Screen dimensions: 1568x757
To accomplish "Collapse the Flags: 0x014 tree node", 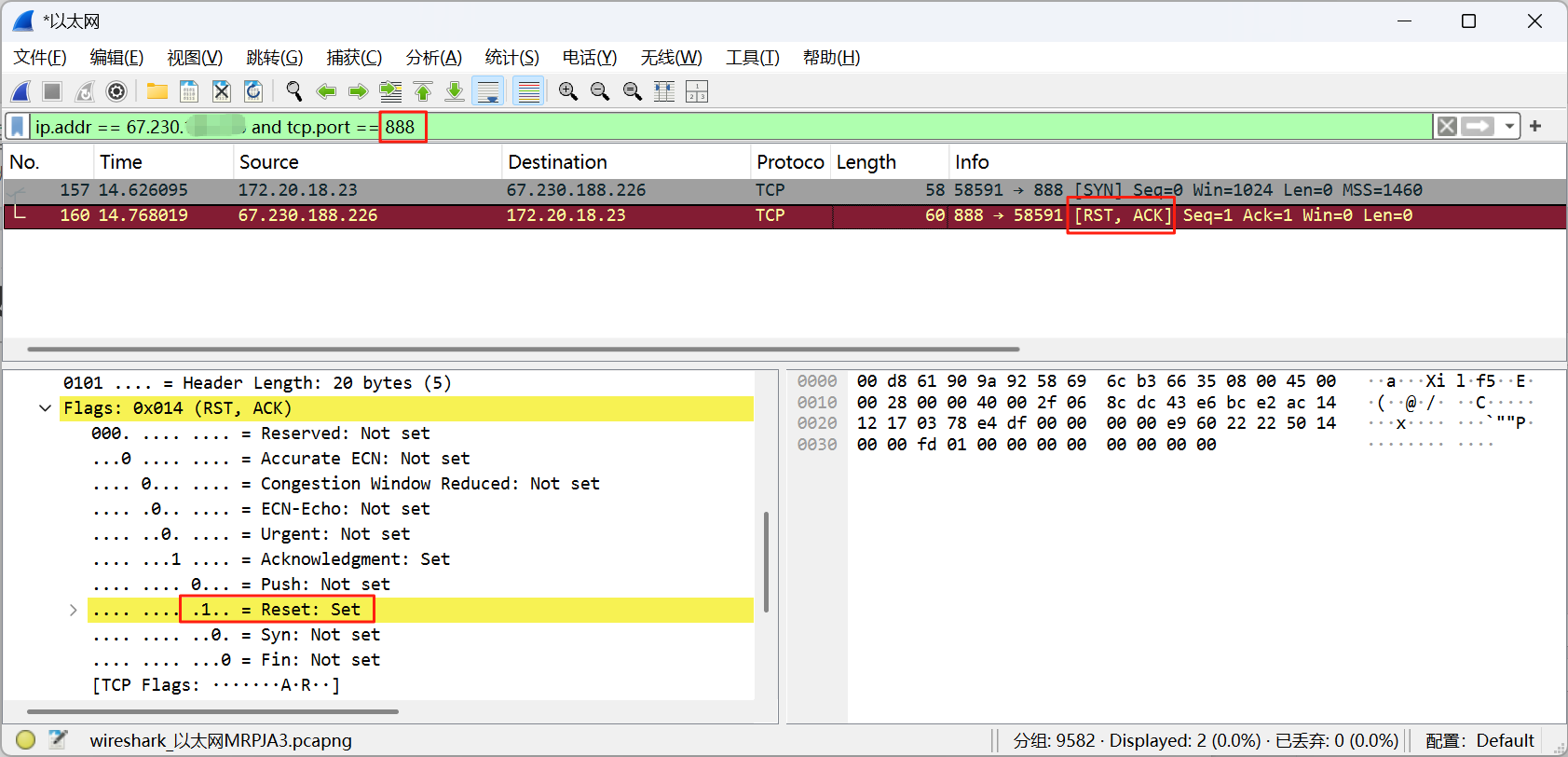I will [x=45, y=408].
